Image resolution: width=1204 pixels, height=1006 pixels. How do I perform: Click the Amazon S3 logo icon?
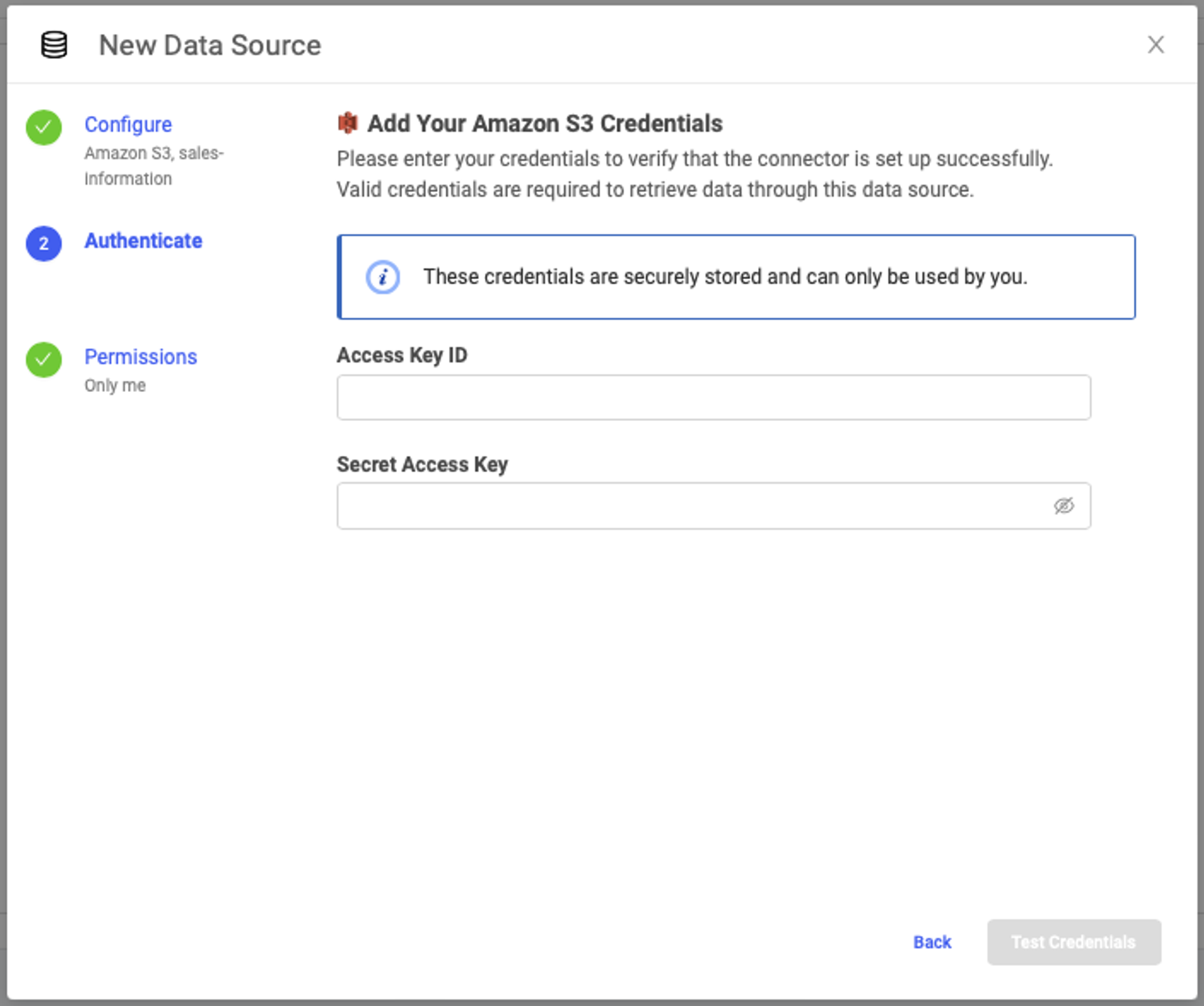pyautogui.click(x=347, y=123)
